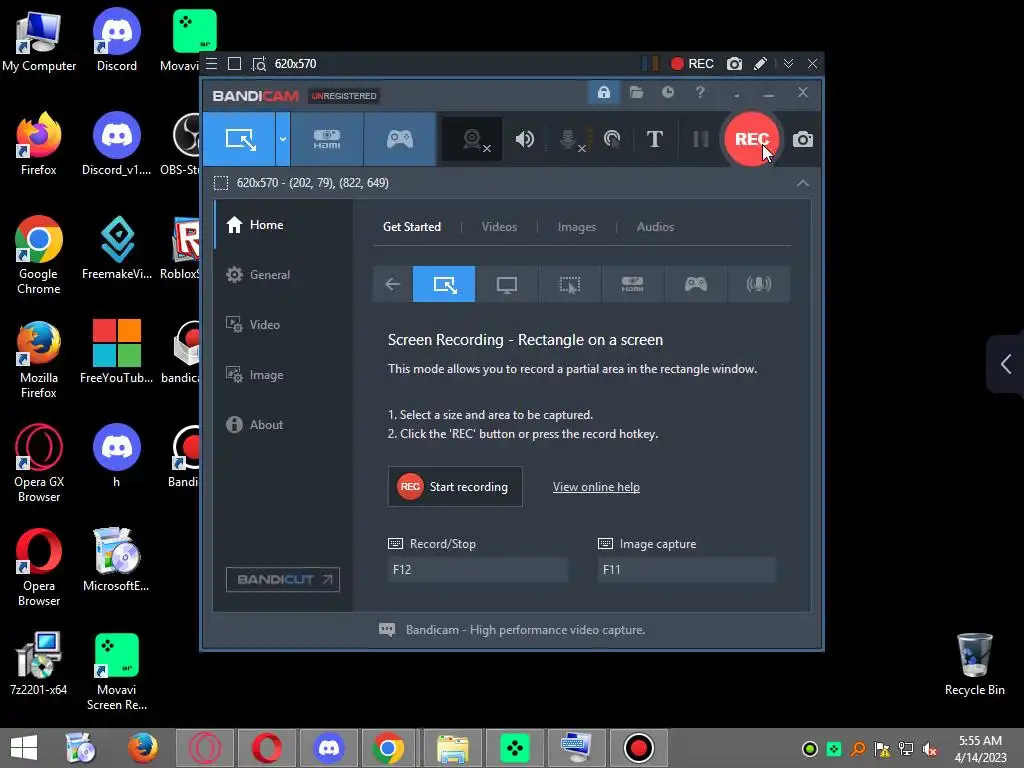1024x768 pixels.
Task: Open File Explorer from the taskbar
Action: coord(453,748)
